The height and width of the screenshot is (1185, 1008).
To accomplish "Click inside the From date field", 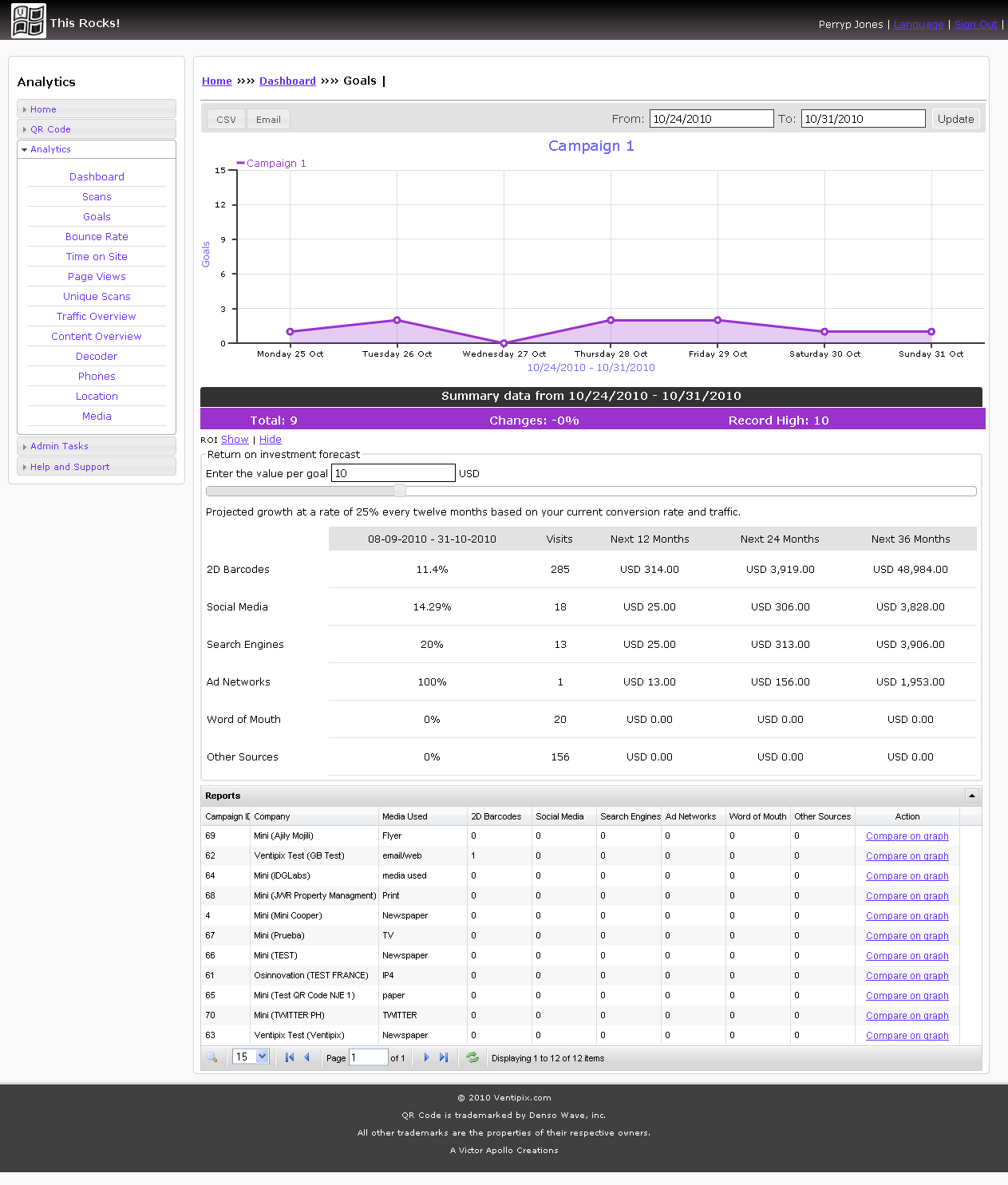I will point(710,118).
